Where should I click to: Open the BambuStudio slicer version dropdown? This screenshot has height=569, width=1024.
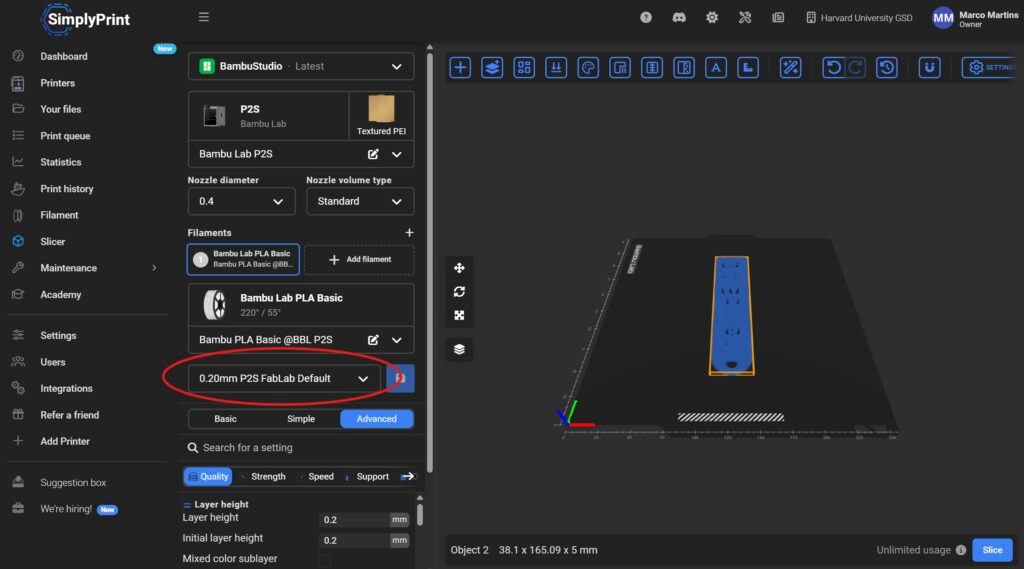click(x=301, y=66)
